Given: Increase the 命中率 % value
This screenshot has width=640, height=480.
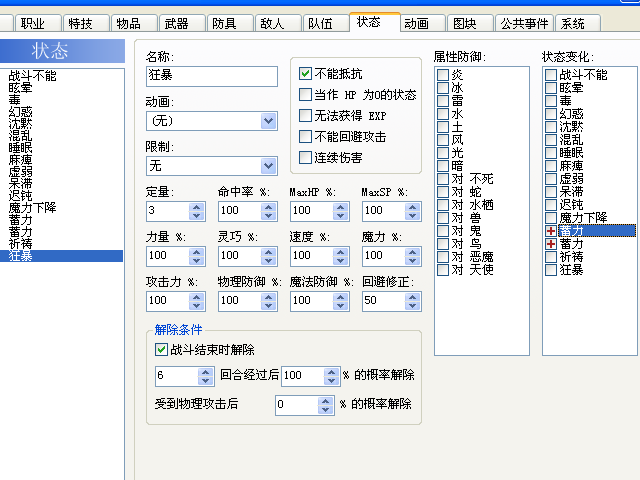Looking at the screenshot, I should [269, 207].
